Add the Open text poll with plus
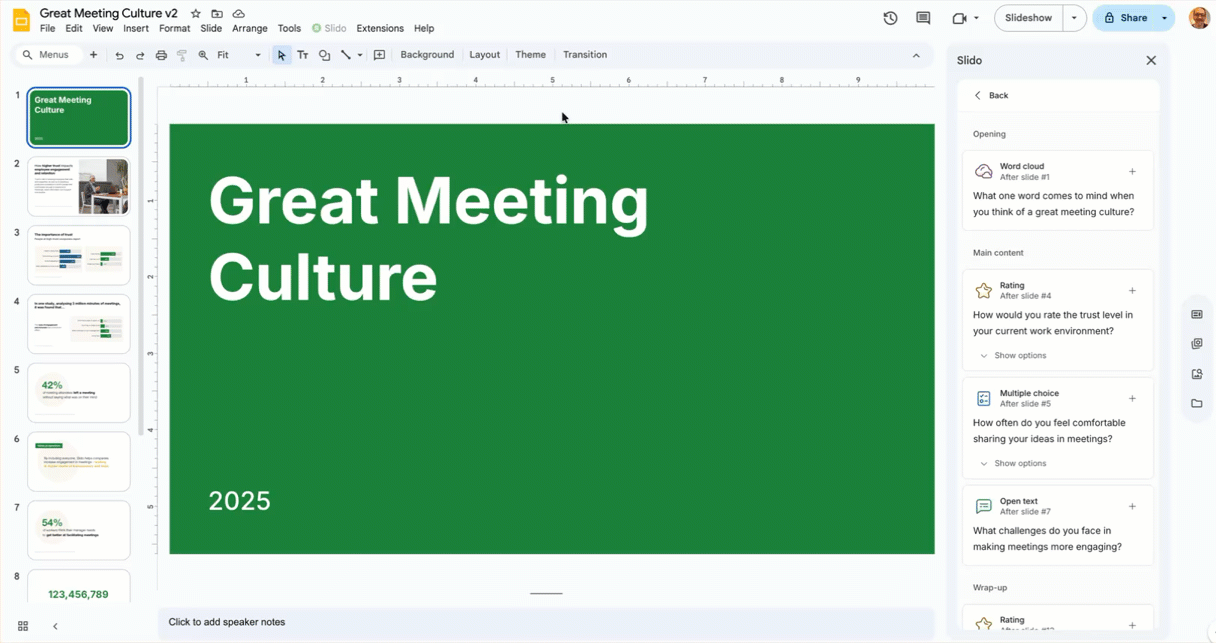Image resolution: width=1216 pixels, height=643 pixels. [x=1132, y=507]
